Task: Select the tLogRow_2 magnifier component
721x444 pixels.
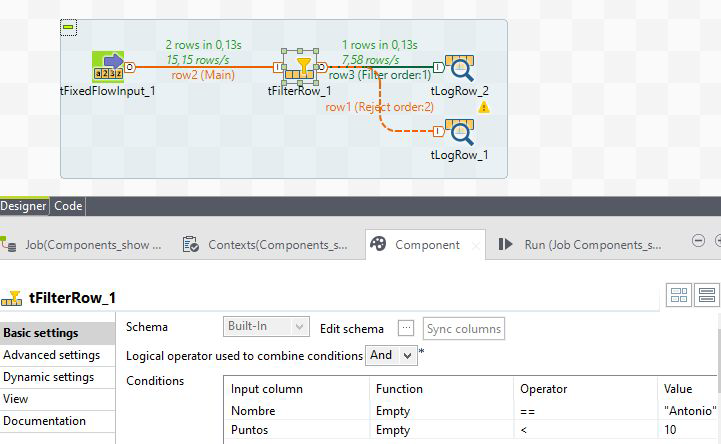Action: [459, 68]
